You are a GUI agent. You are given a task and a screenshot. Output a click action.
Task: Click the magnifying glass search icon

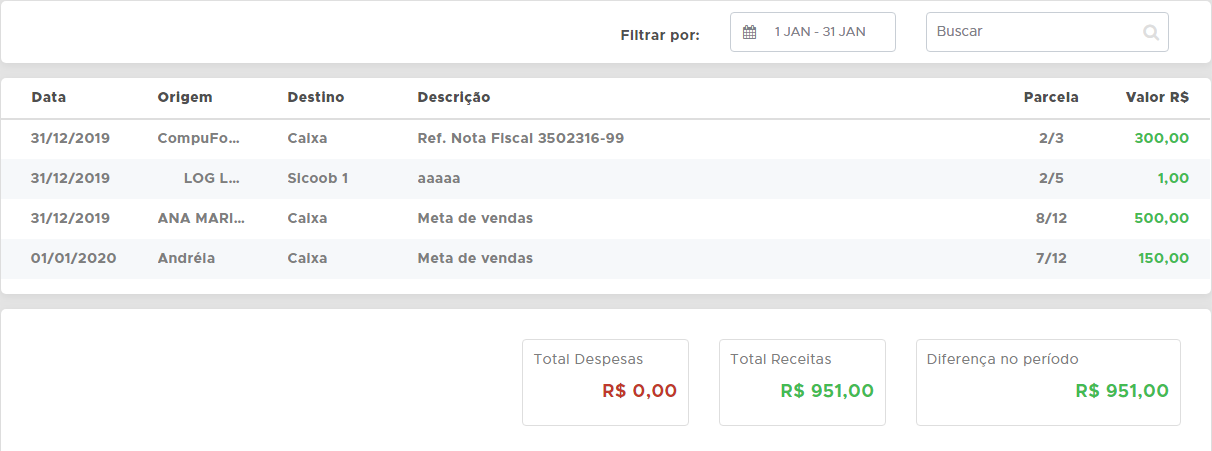1151,32
